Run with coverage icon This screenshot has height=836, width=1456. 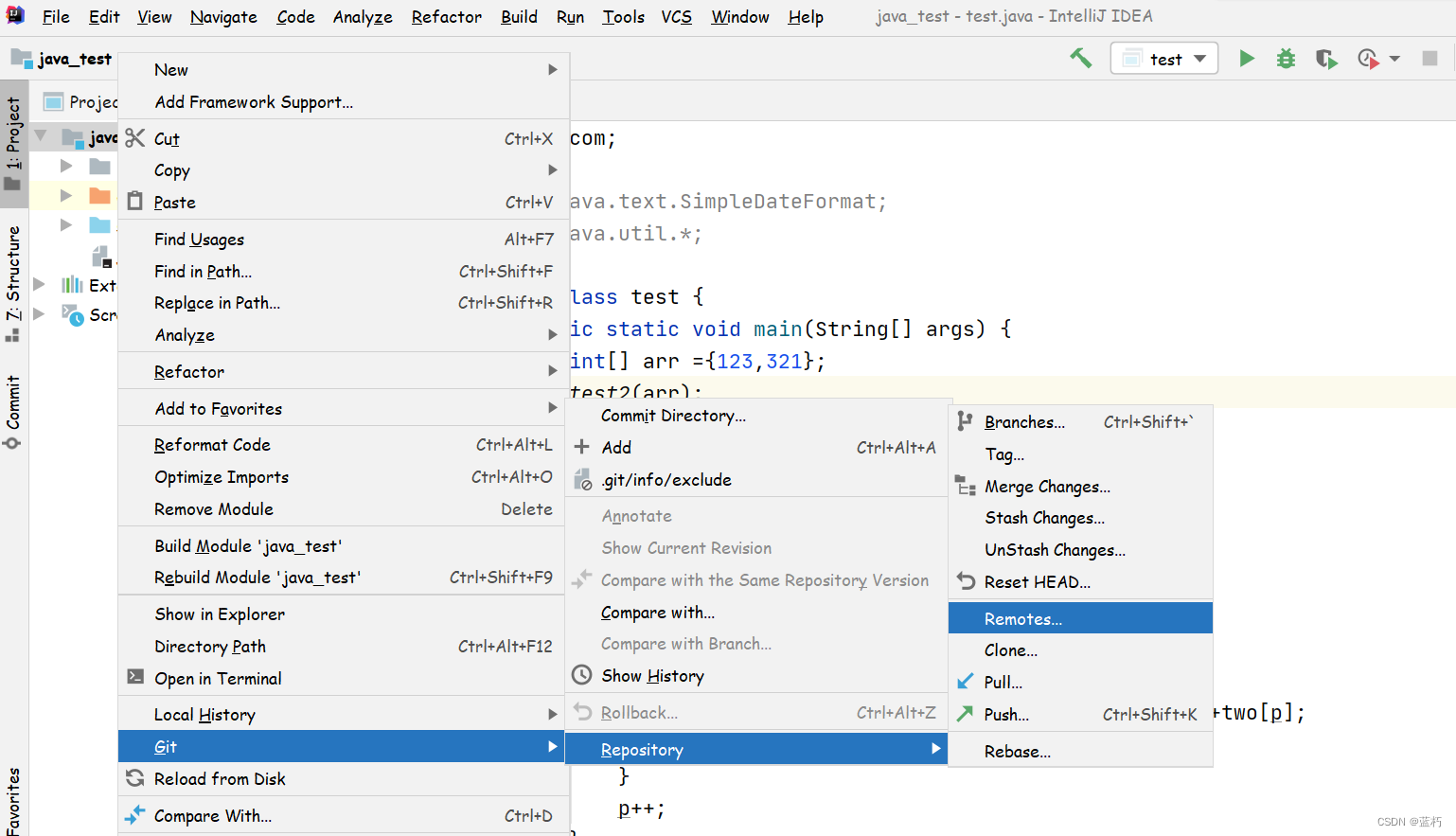pos(1326,59)
